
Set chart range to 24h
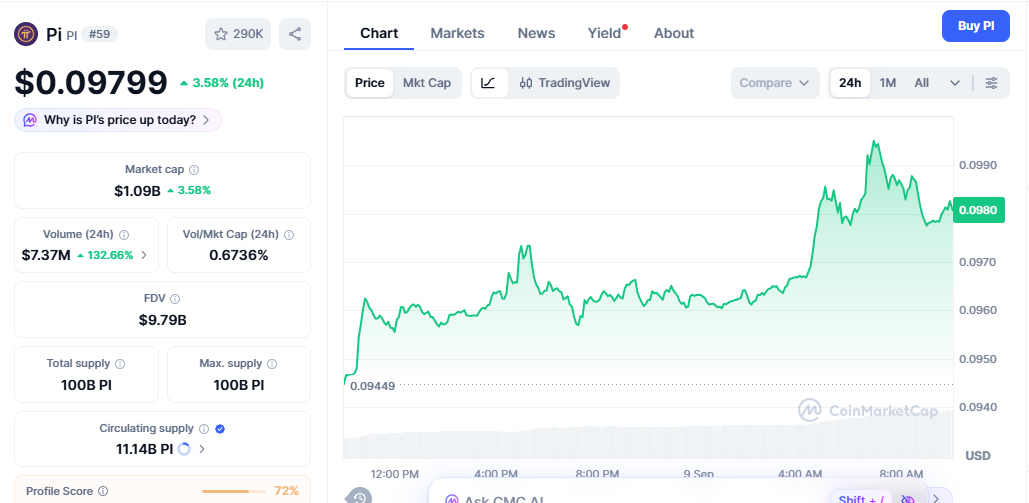pos(850,83)
